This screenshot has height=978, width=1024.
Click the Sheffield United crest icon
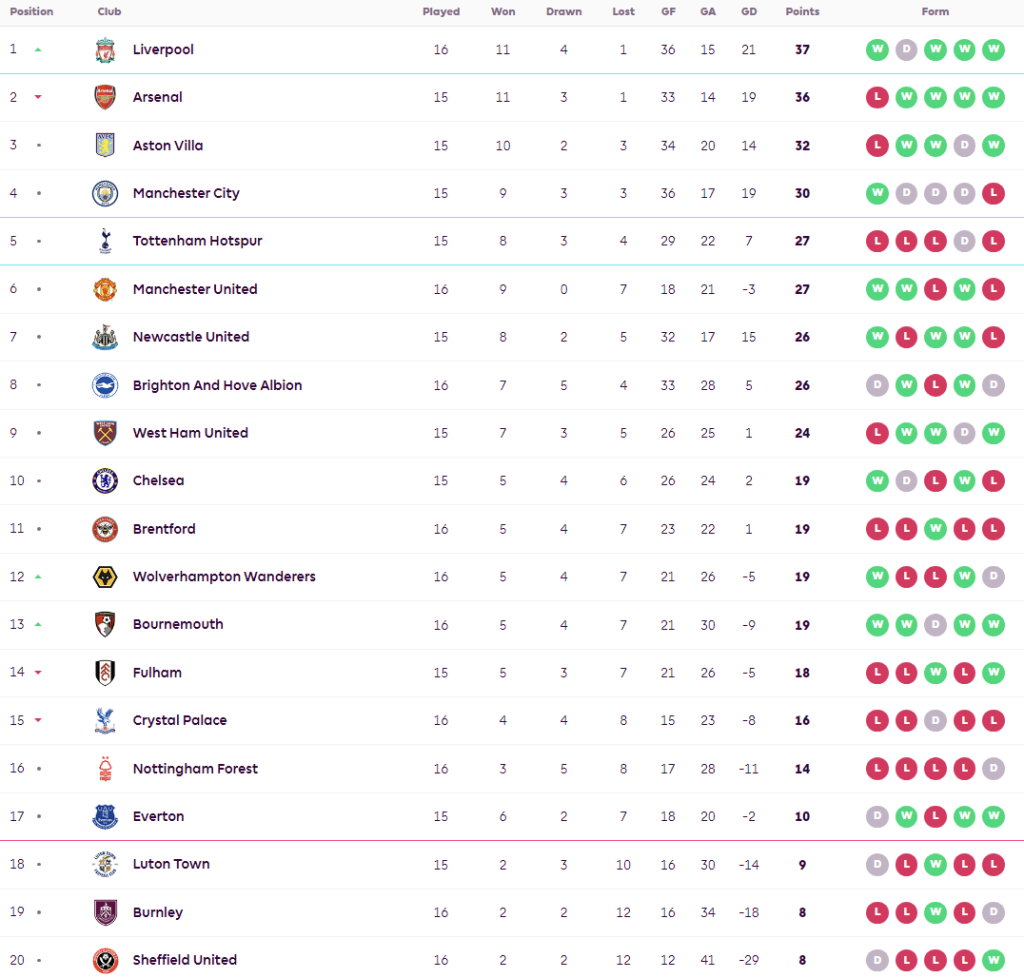click(105, 961)
